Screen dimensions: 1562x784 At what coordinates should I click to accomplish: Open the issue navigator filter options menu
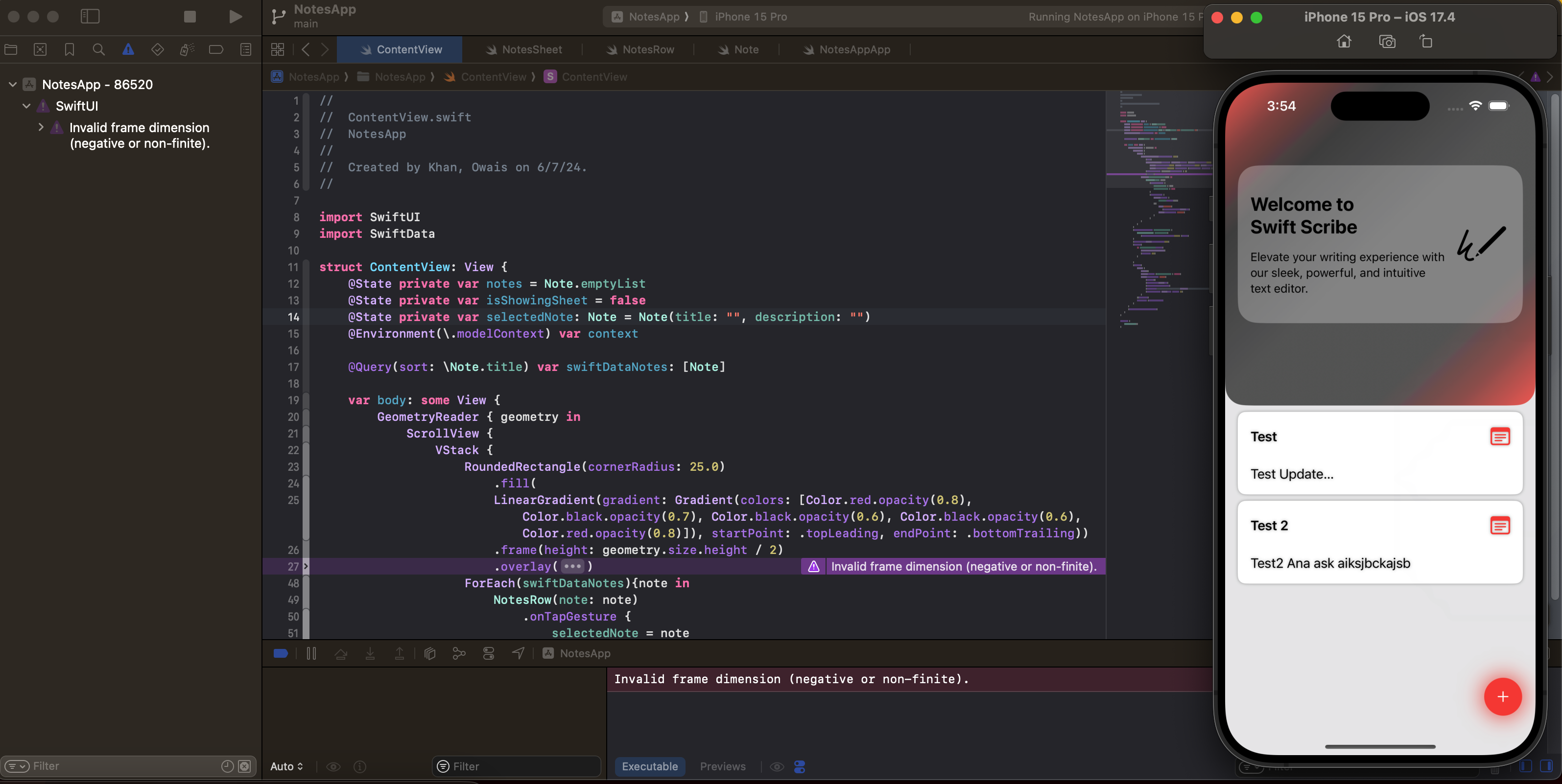click(17, 766)
